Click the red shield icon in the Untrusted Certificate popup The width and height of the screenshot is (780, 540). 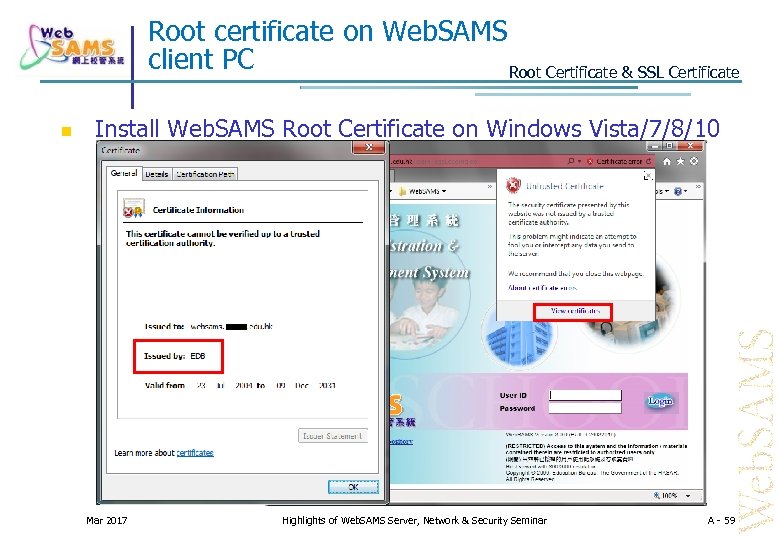point(513,185)
